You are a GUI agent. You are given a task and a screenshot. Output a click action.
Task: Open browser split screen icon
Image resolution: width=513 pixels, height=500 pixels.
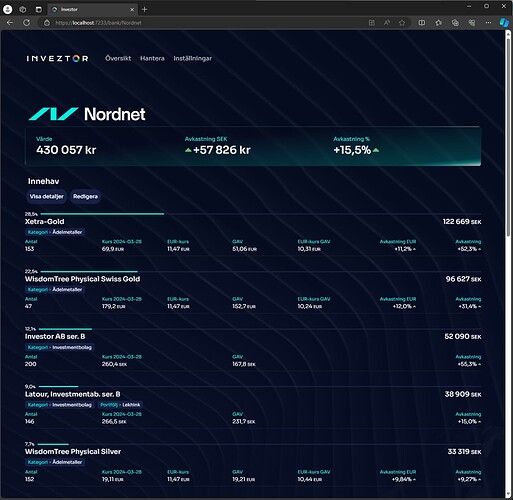pyautogui.click(x=422, y=23)
